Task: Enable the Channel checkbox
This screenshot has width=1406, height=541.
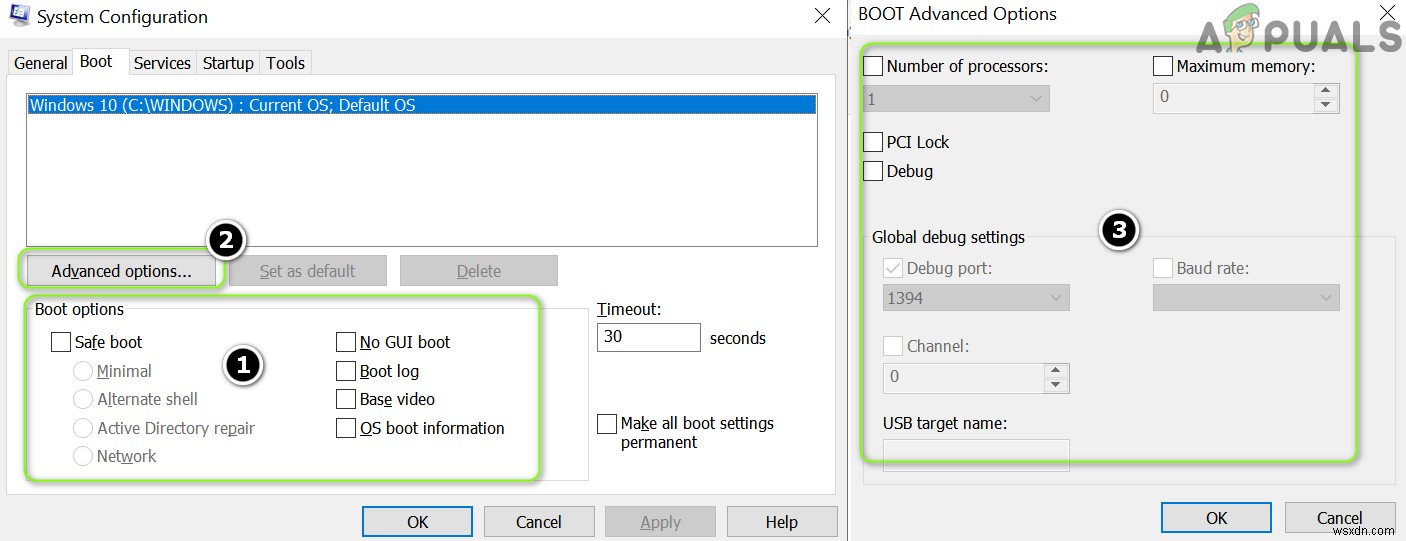Action: pos(893,347)
